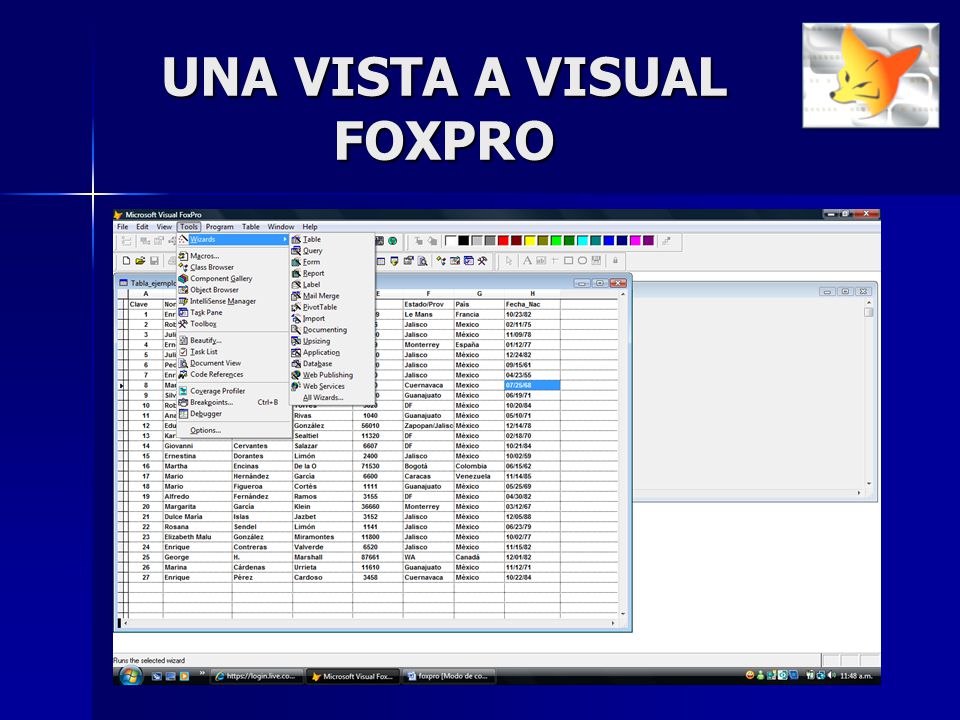Start the Label wizard
Viewport: 960px width, 720px height.
pos(332,285)
